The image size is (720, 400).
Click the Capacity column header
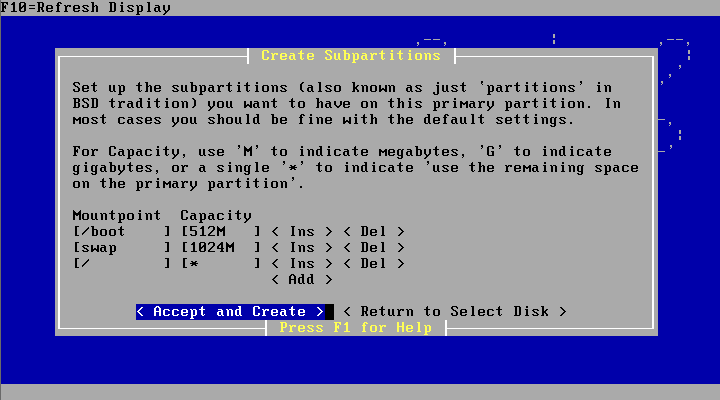pyautogui.click(x=216, y=215)
